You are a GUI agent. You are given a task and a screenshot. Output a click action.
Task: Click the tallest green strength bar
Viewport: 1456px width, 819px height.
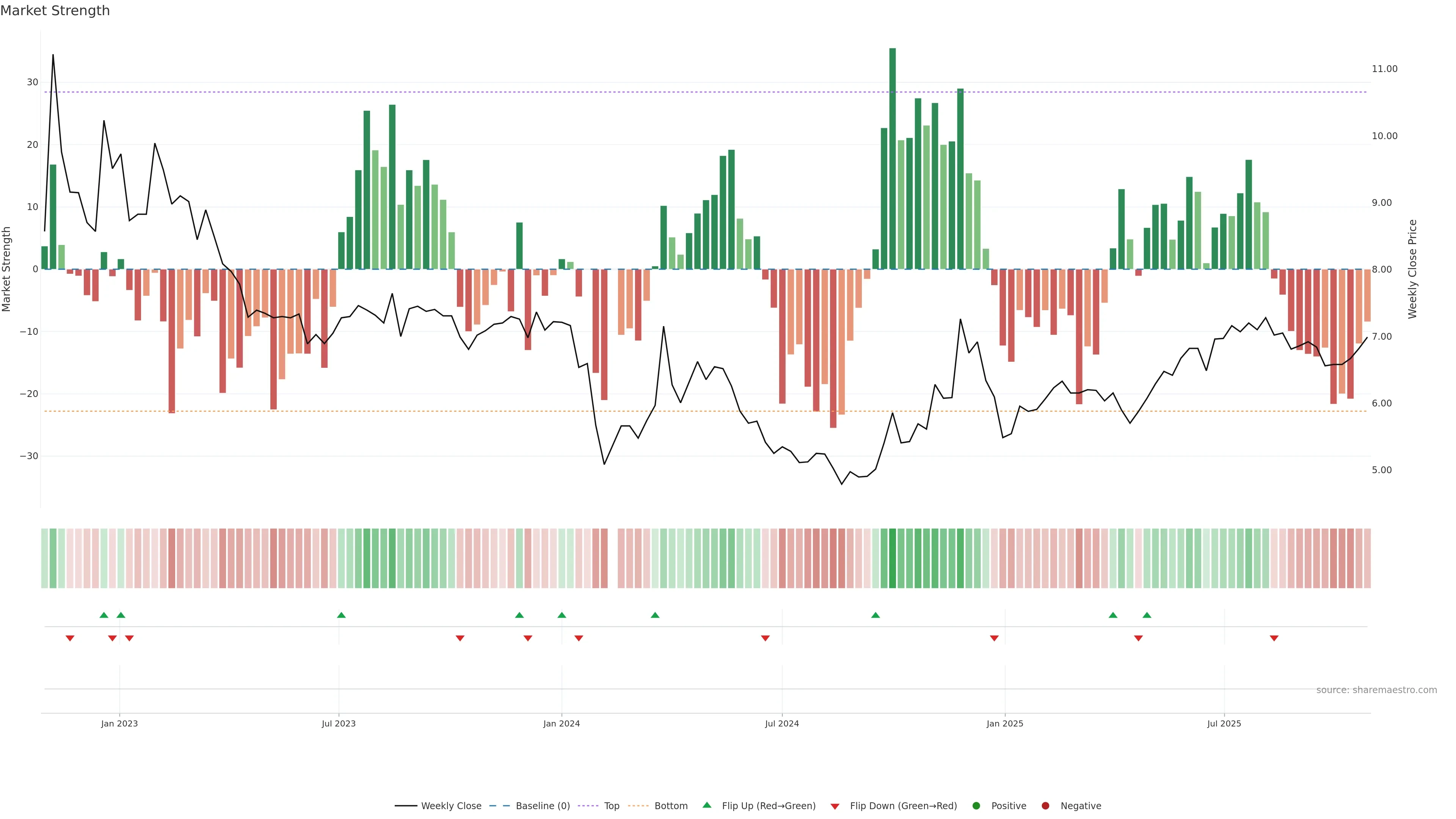(x=893, y=158)
